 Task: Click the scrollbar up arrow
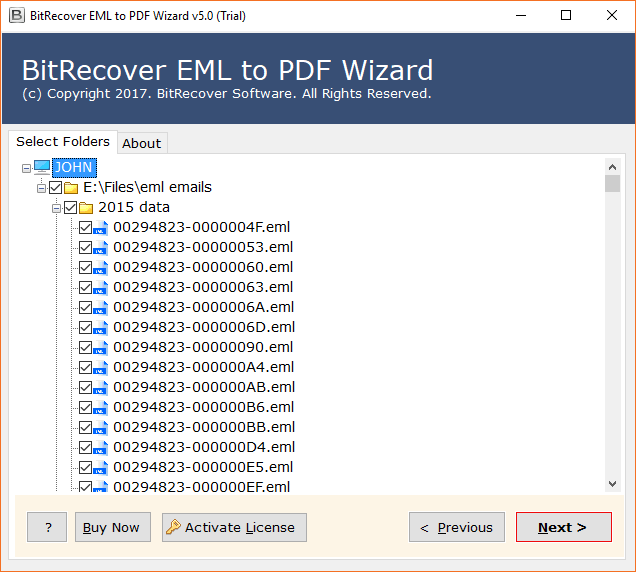pyautogui.click(x=612, y=167)
